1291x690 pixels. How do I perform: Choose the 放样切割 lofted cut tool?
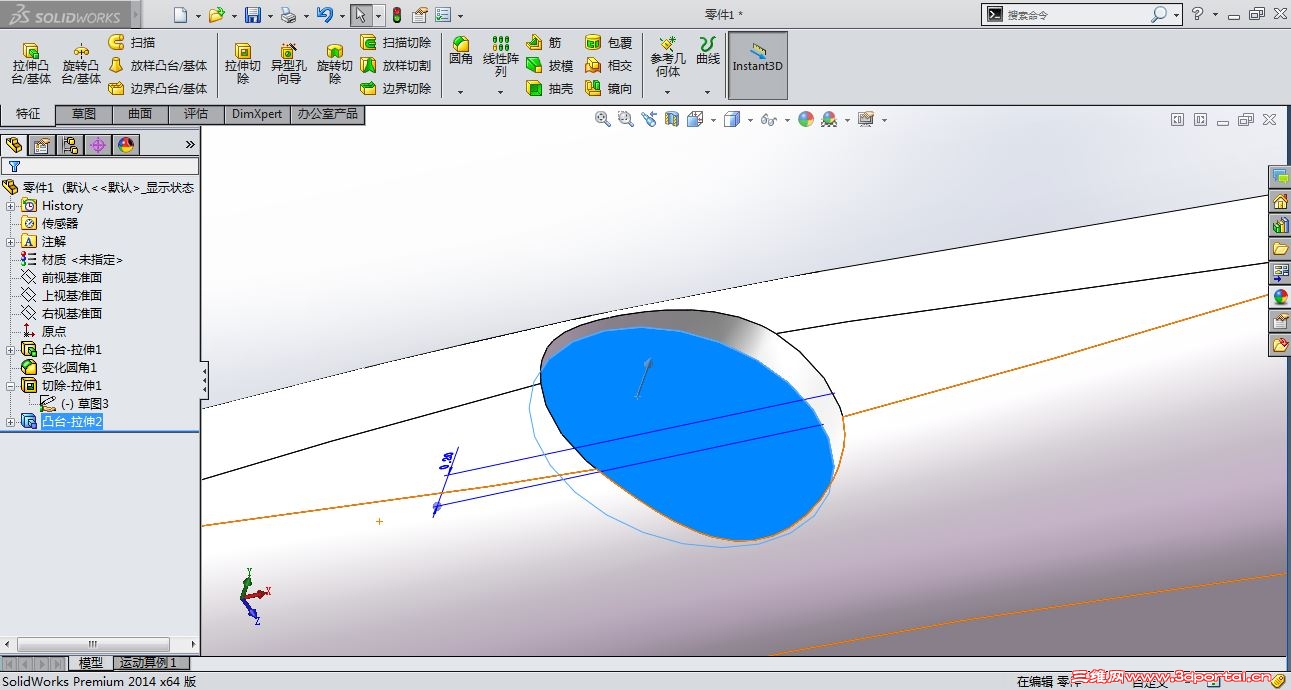[x=395, y=65]
